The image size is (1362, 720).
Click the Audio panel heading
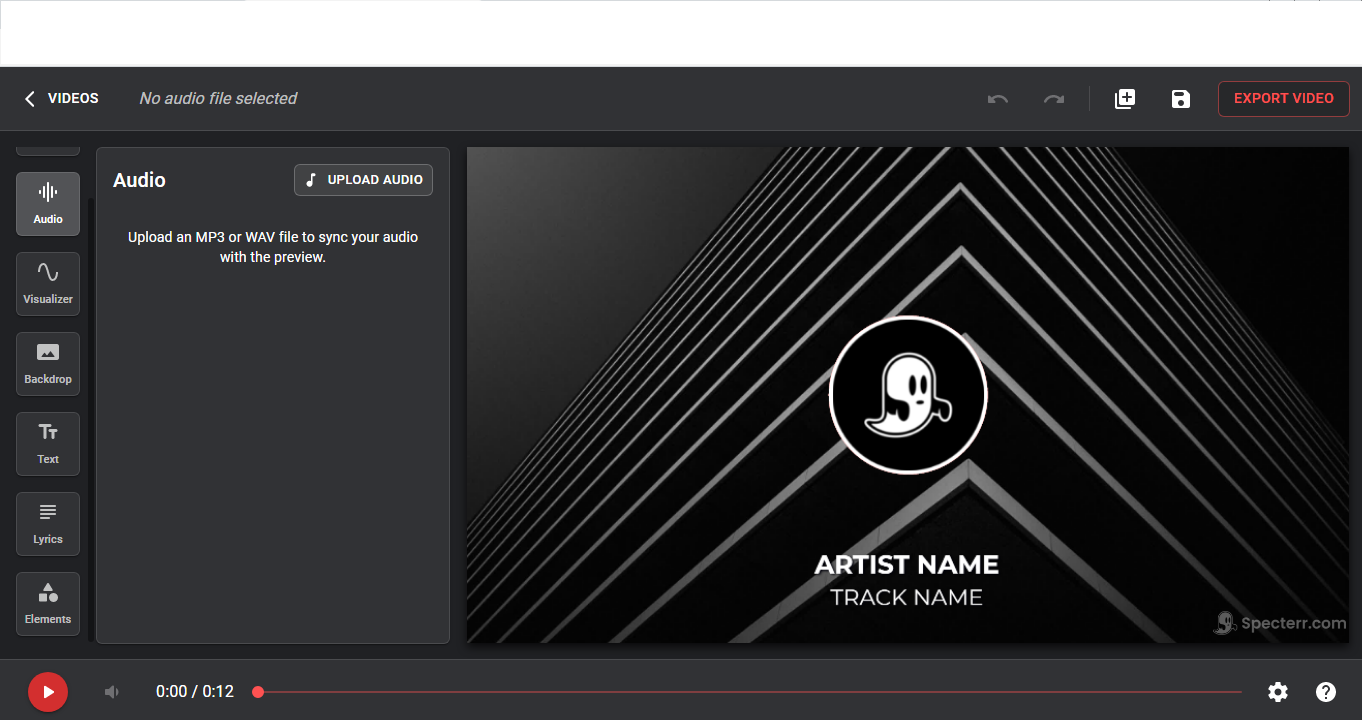coord(139,180)
